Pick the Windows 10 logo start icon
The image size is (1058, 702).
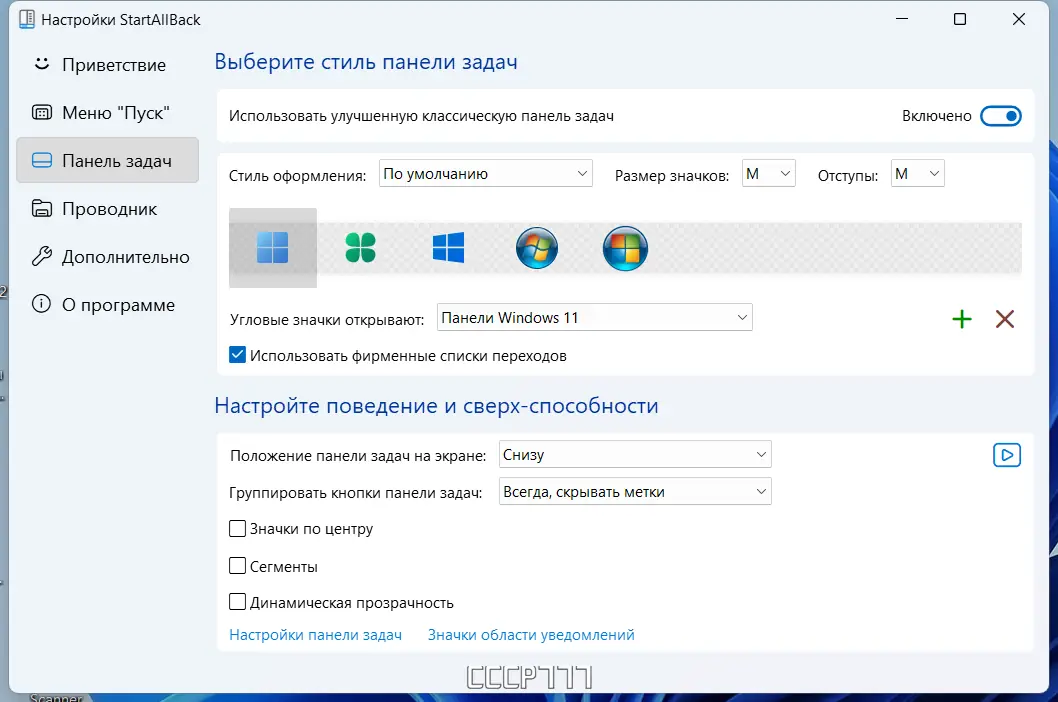449,248
